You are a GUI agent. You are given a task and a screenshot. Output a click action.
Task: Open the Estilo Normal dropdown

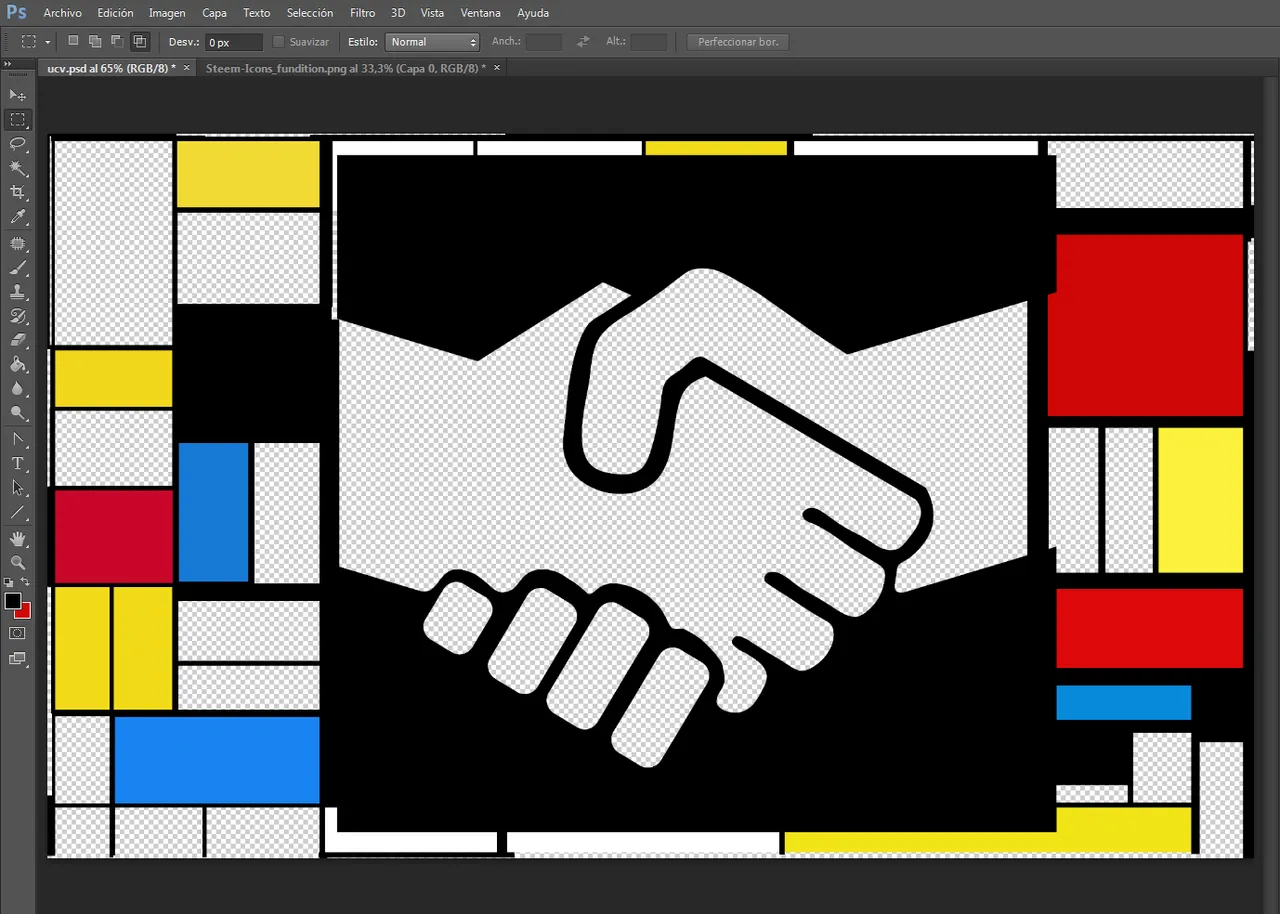(x=433, y=42)
